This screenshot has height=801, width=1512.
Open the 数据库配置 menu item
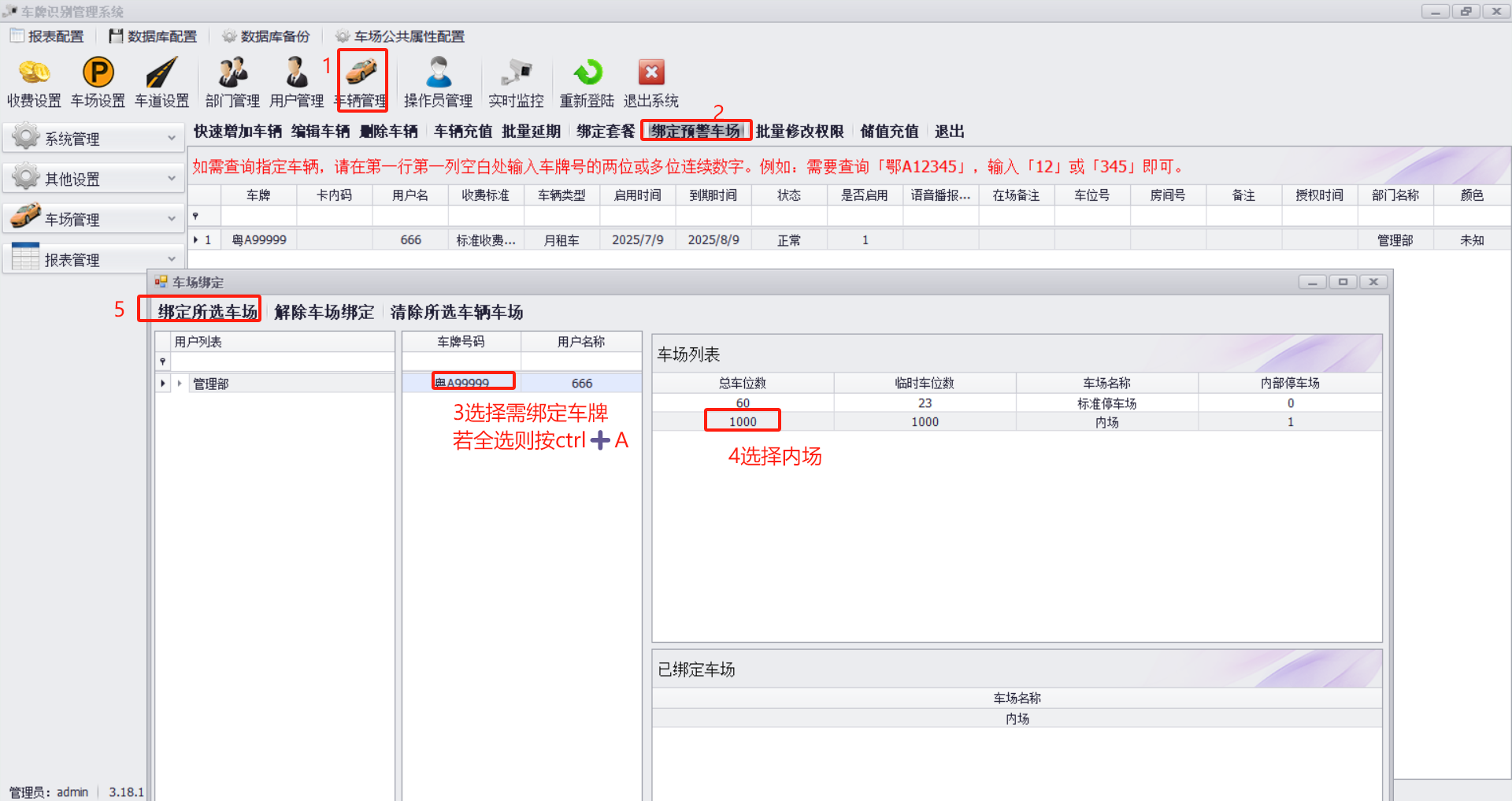click(x=154, y=36)
